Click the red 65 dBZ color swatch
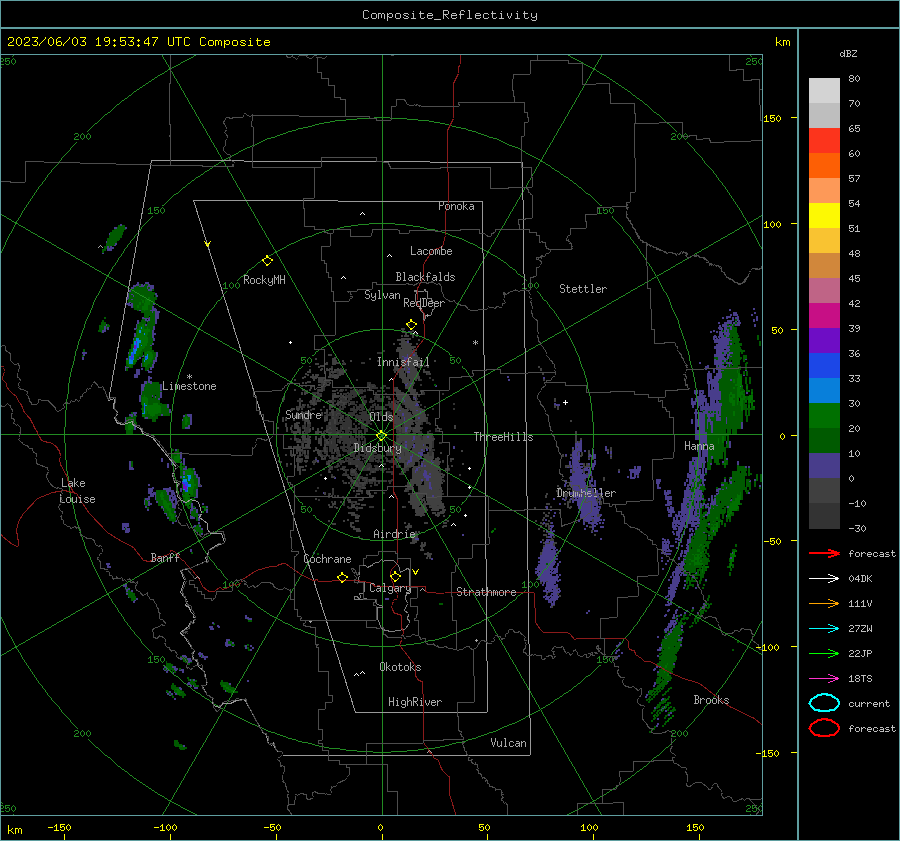The image size is (900, 841). tap(824, 141)
